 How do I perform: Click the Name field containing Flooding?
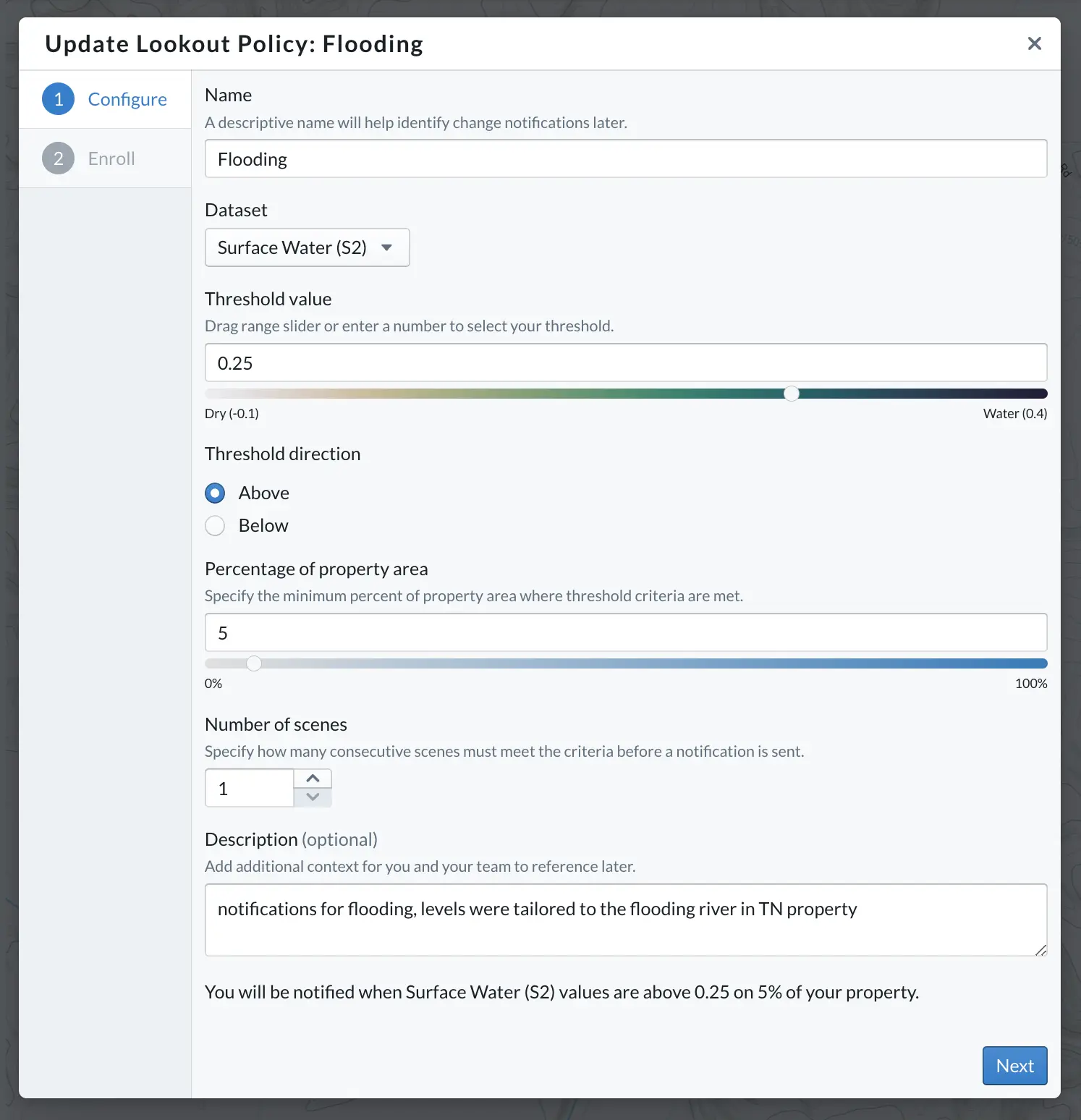(626, 159)
